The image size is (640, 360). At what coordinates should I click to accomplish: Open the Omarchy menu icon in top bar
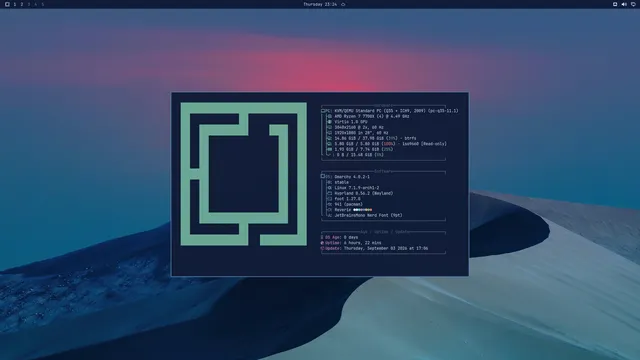coord(7,4)
